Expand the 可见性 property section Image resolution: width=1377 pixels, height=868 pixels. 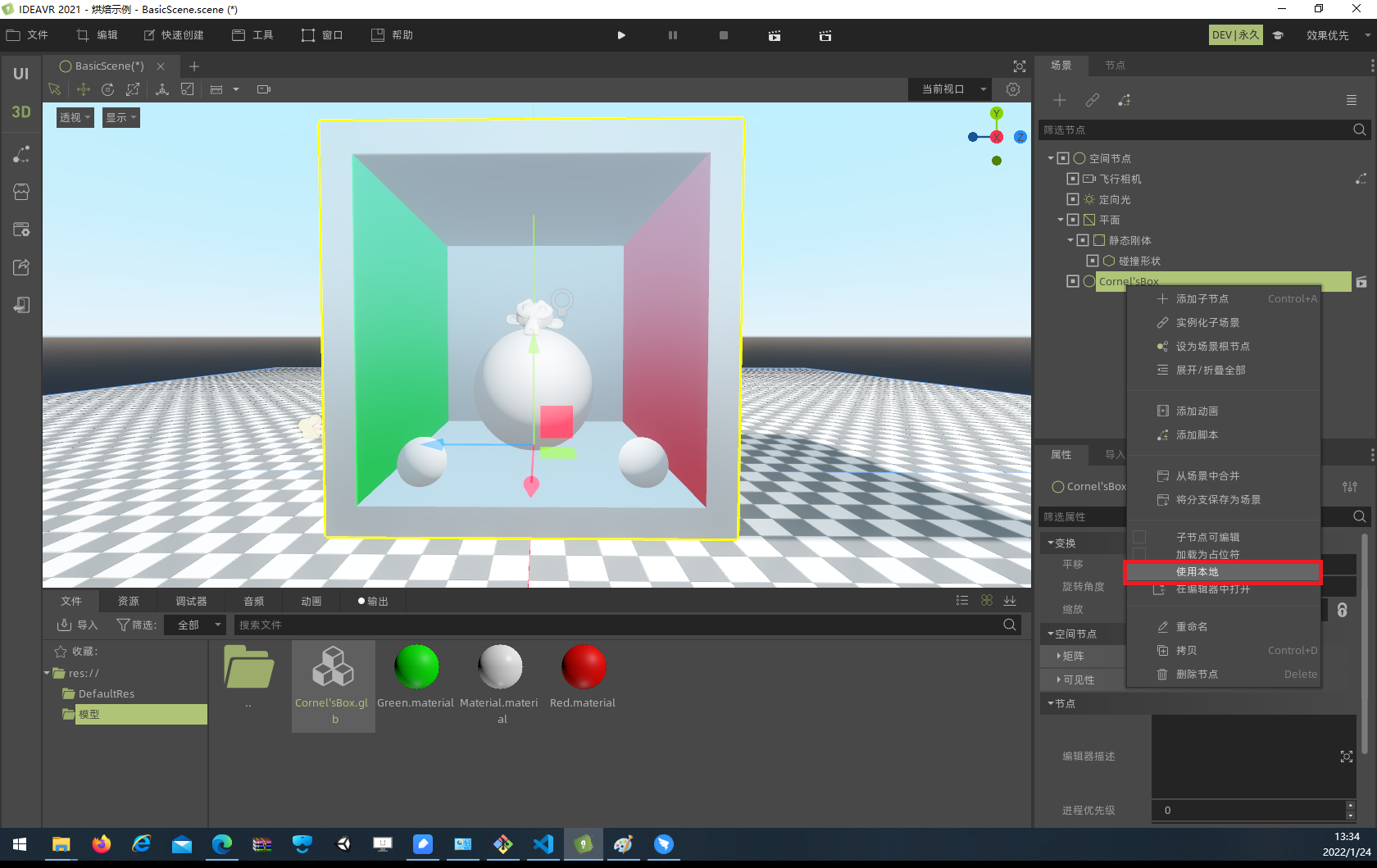point(1058,680)
